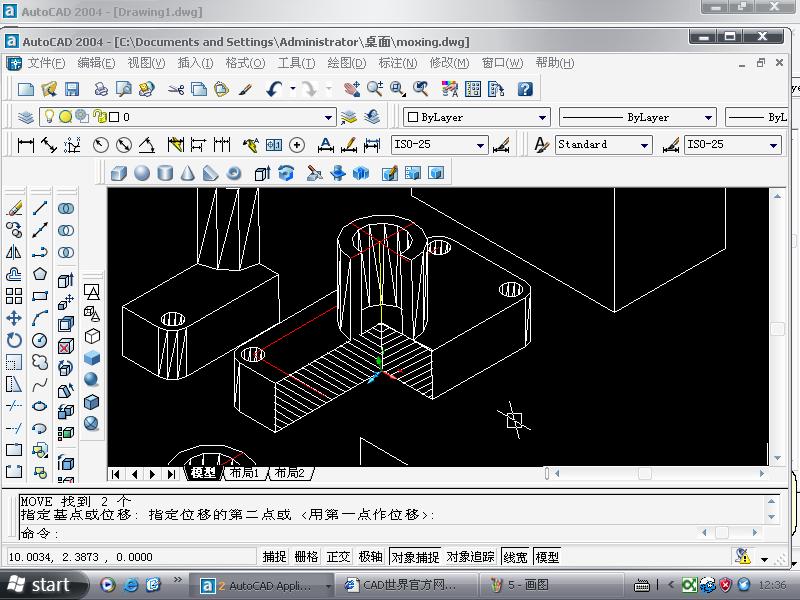Choose the Polygon draw tool

[x=40, y=274]
